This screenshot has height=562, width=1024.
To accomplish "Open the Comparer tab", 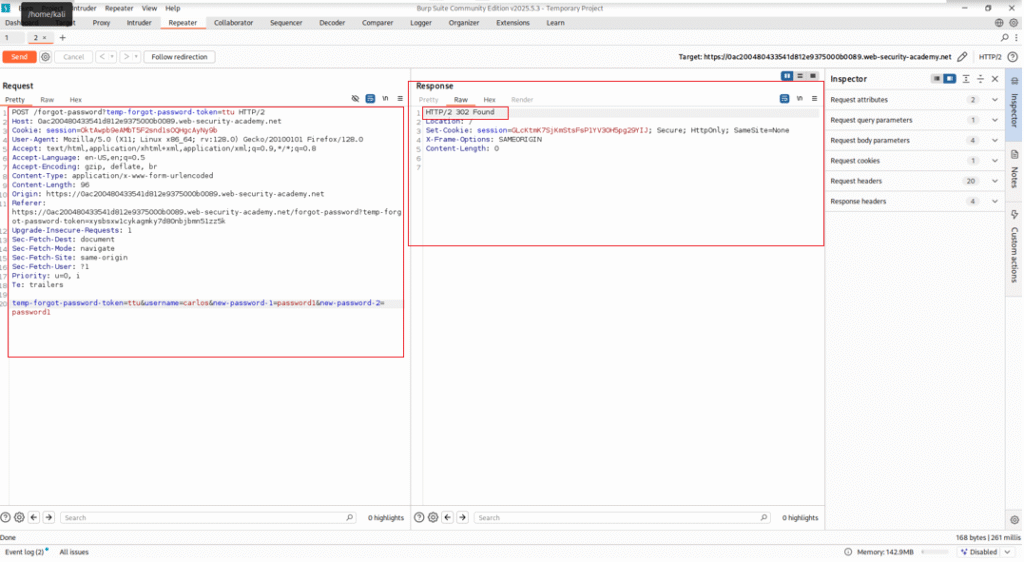I will [x=377, y=23].
